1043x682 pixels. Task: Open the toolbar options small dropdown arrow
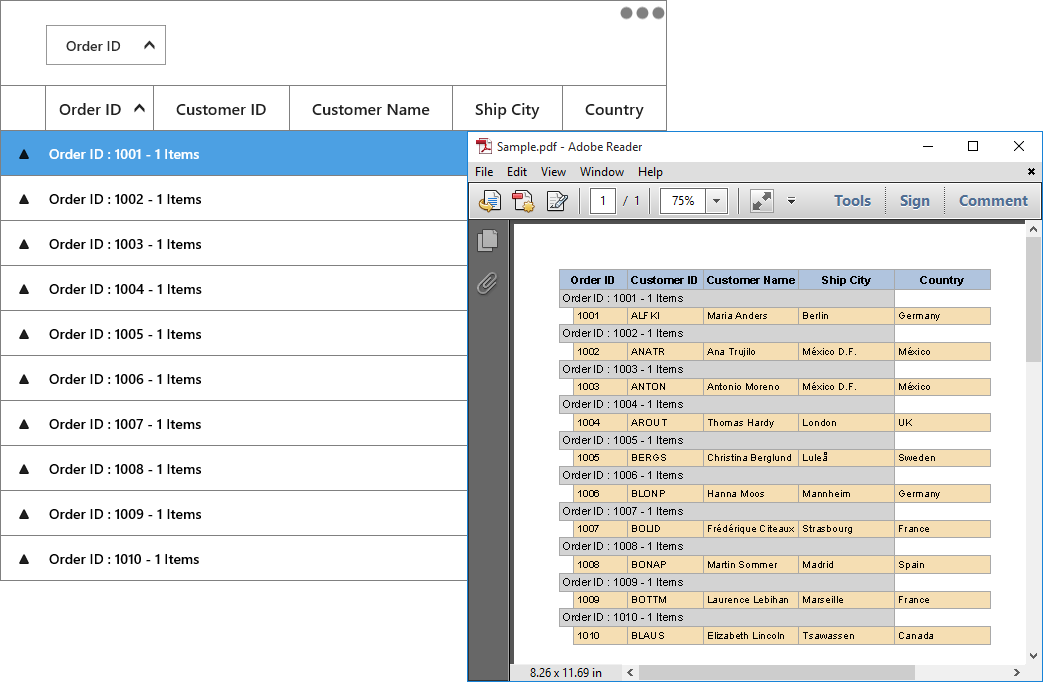792,201
